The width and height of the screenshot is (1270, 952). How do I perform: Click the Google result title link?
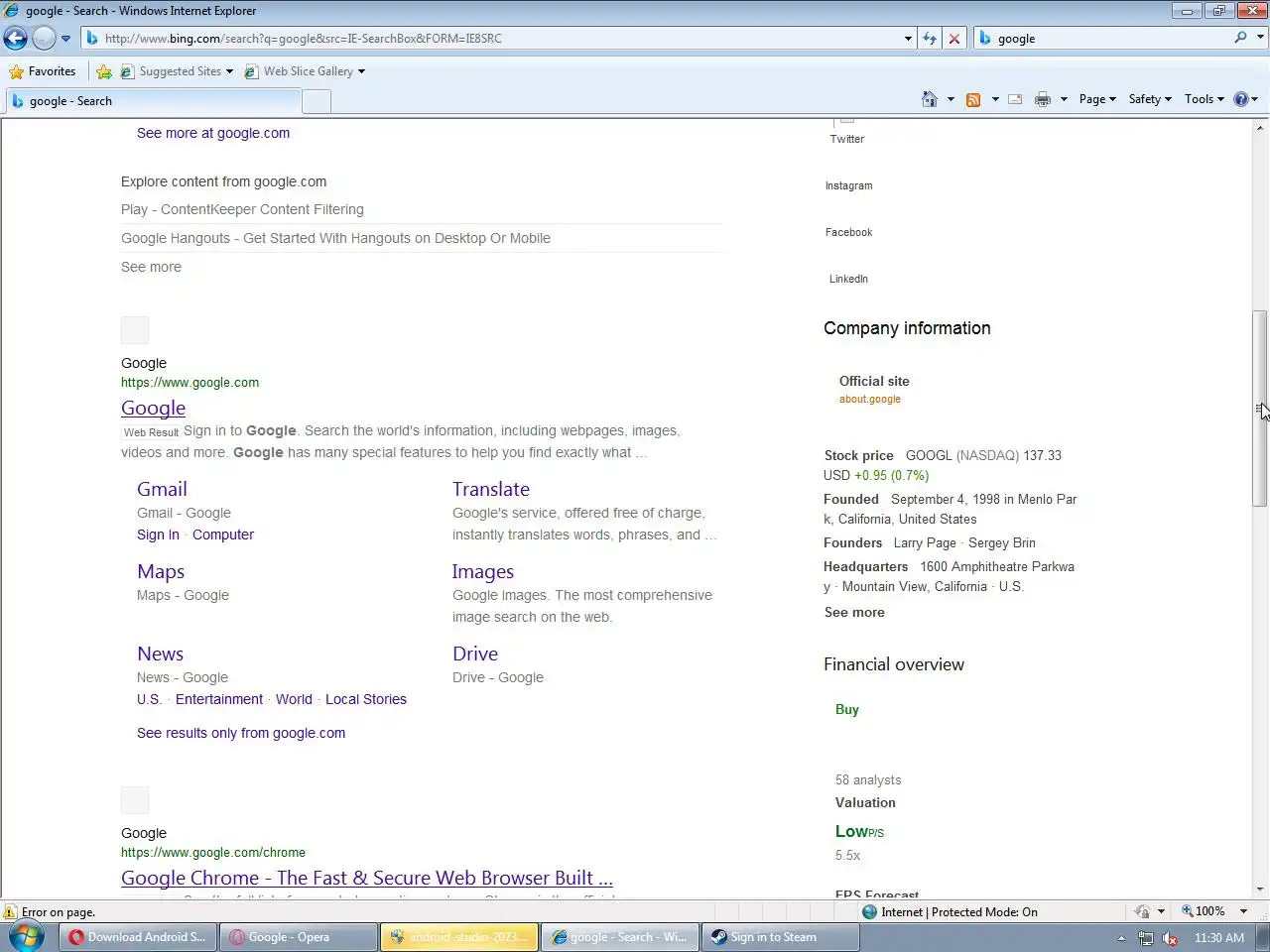[153, 408]
